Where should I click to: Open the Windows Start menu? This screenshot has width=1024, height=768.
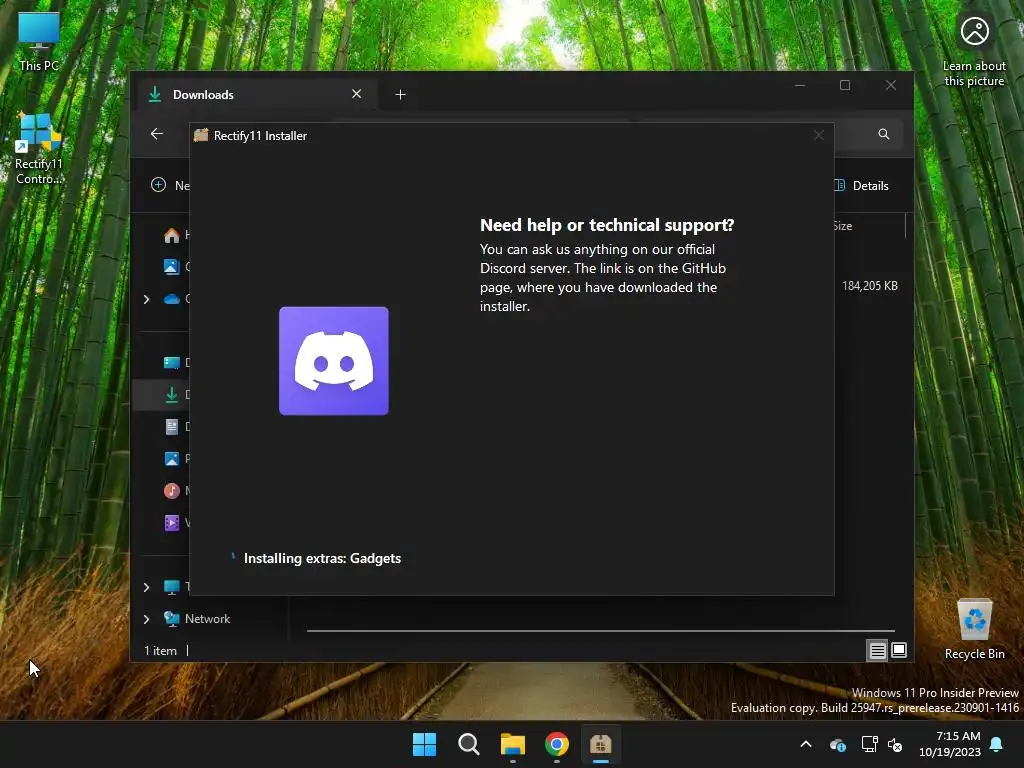coord(424,744)
